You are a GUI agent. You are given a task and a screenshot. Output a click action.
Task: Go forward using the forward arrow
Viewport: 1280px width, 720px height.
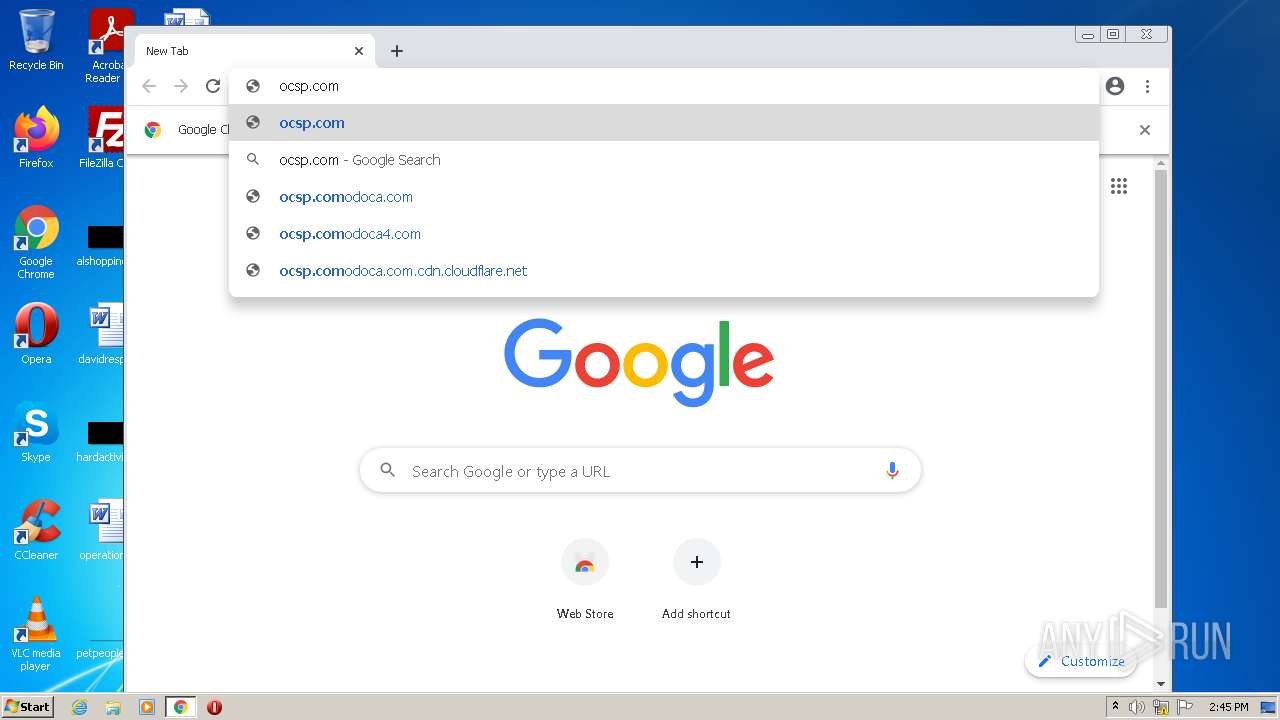coord(181,86)
